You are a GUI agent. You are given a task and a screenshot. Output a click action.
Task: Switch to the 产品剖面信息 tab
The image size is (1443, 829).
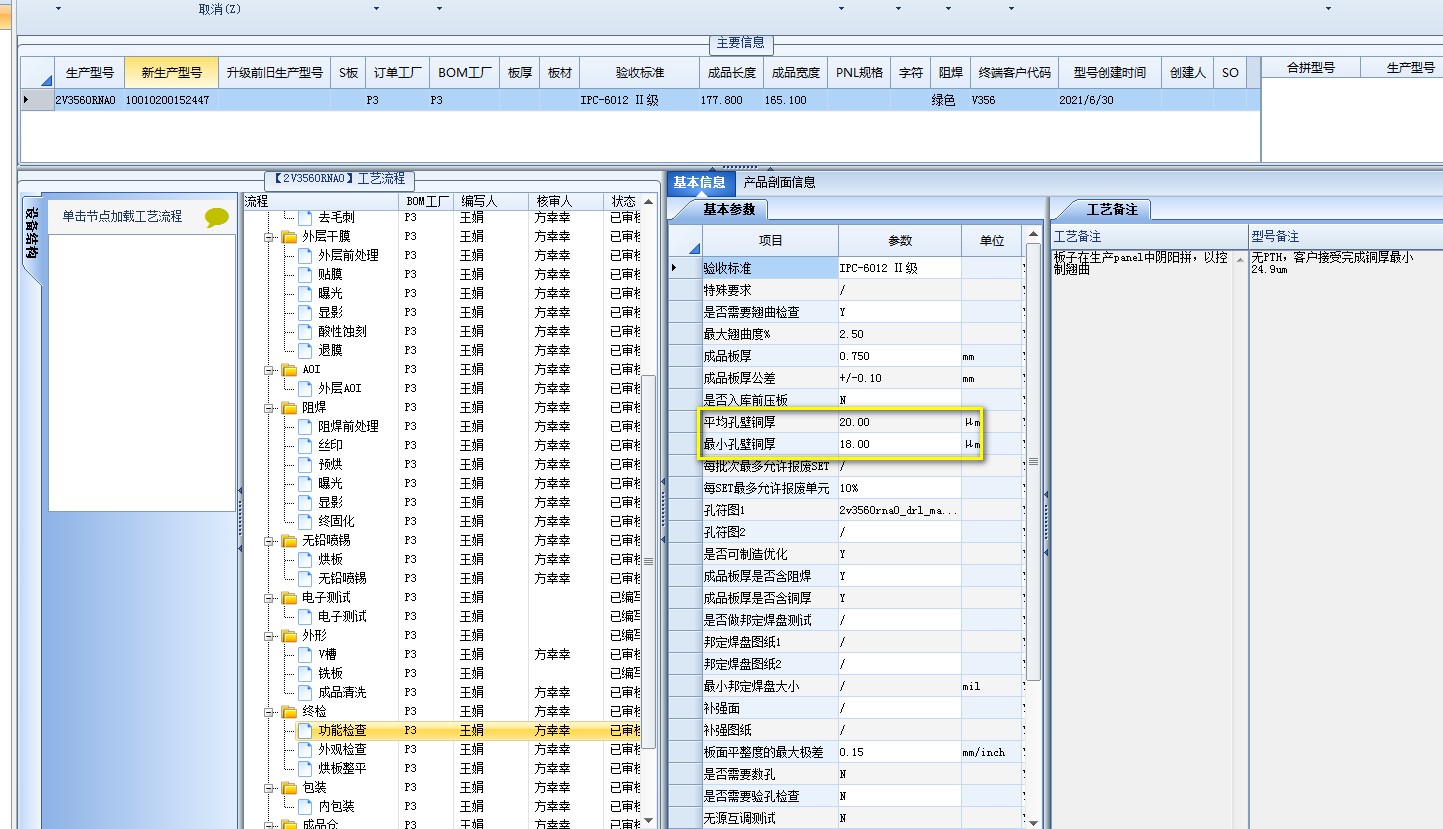(779, 183)
